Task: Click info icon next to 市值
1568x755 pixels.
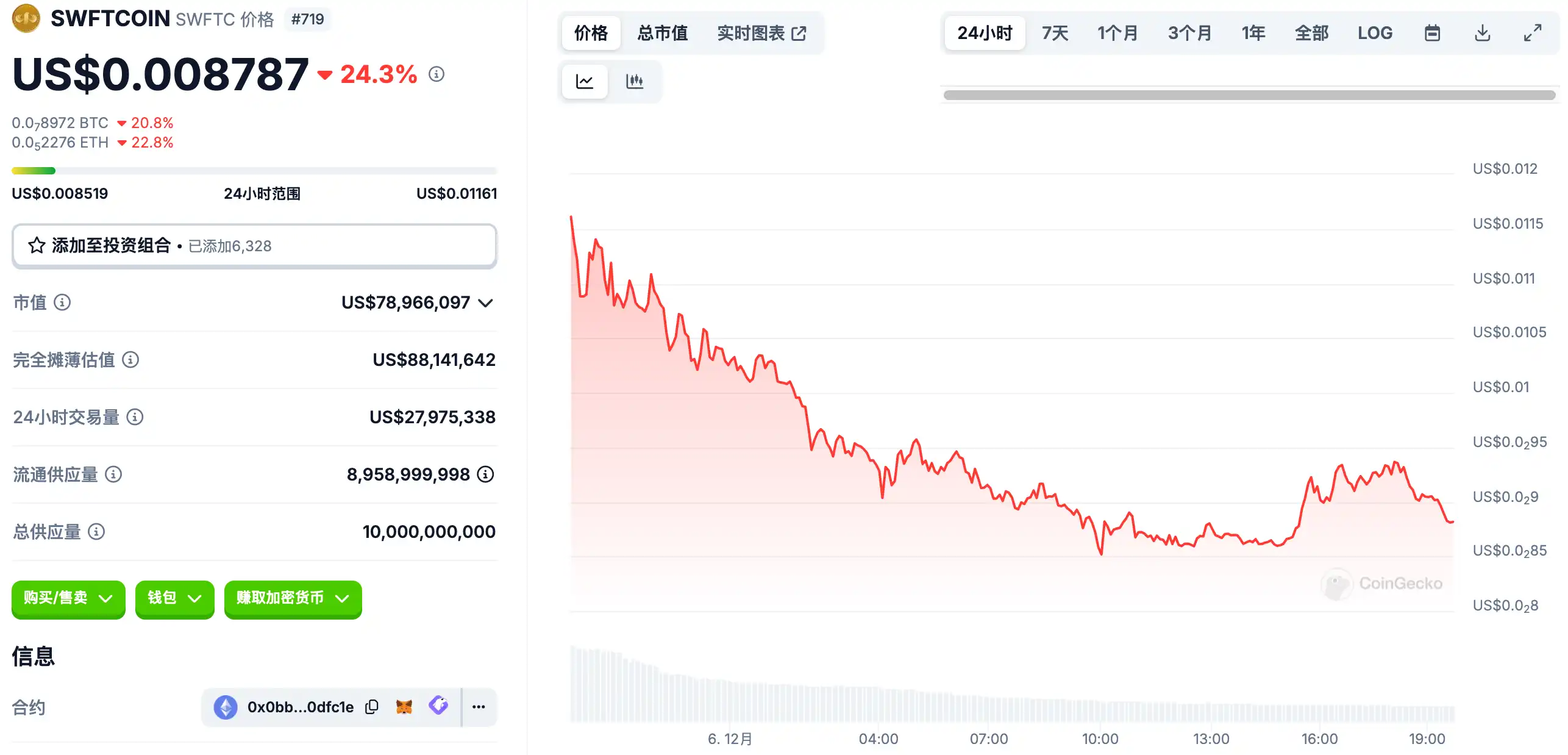Action: [x=62, y=302]
